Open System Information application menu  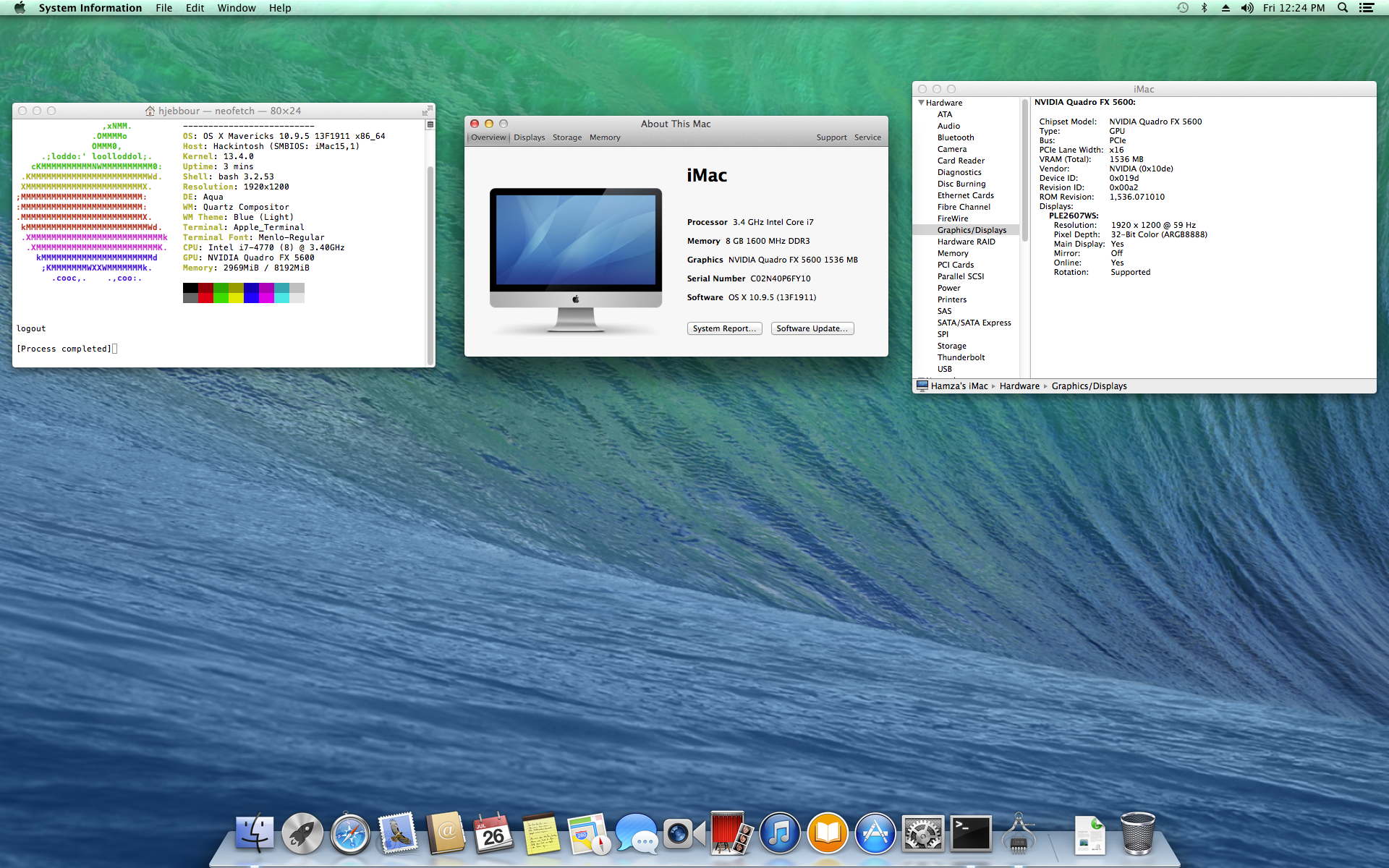[90, 8]
